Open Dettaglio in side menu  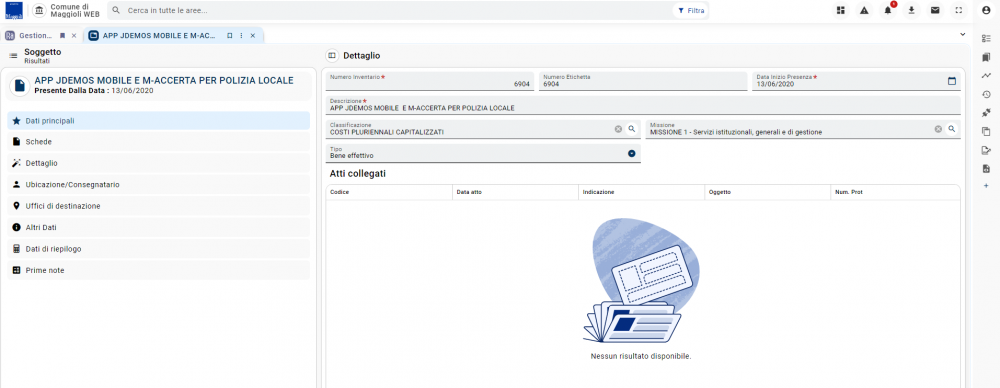[158, 163]
